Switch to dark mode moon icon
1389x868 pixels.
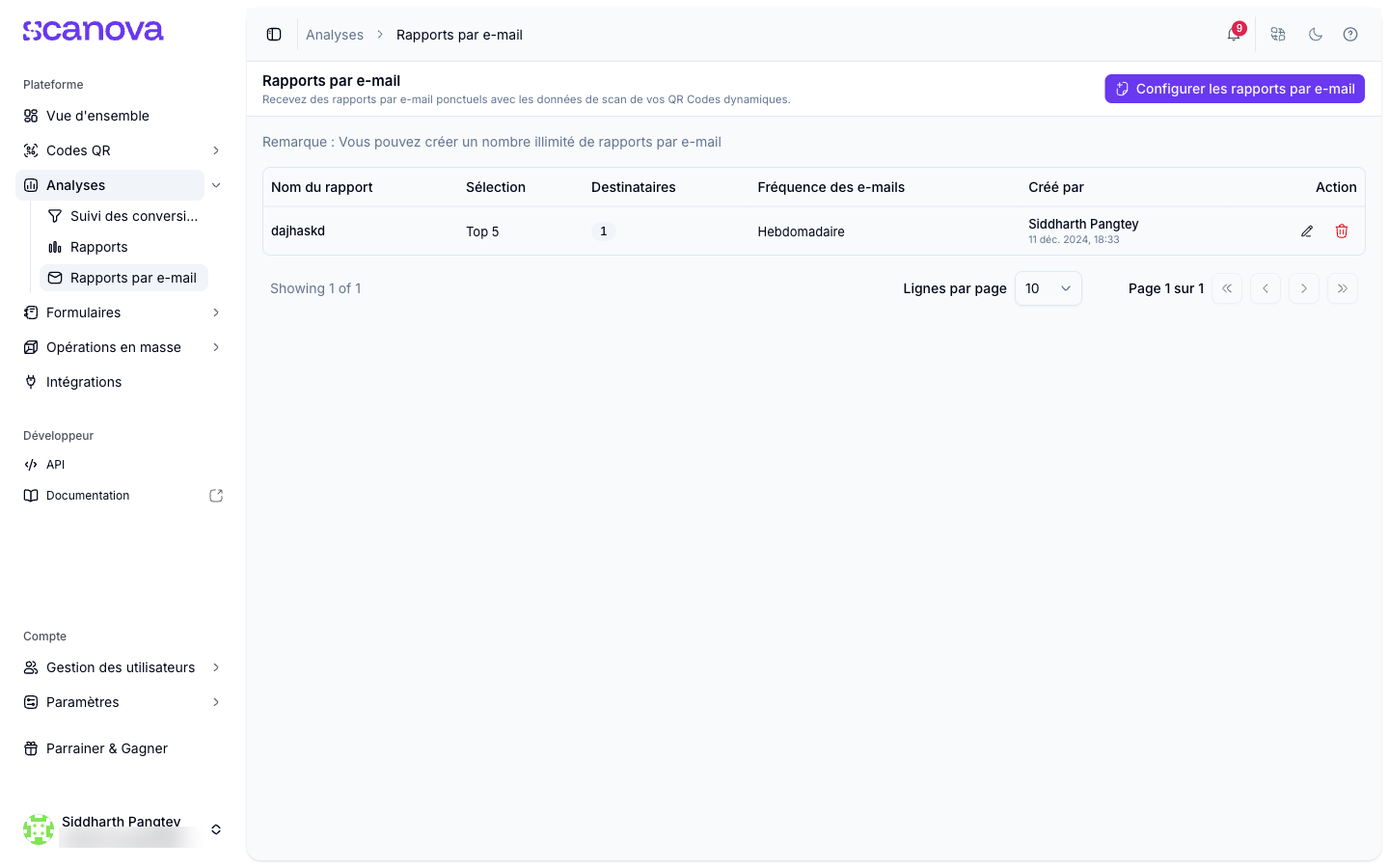tap(1316, 35)
